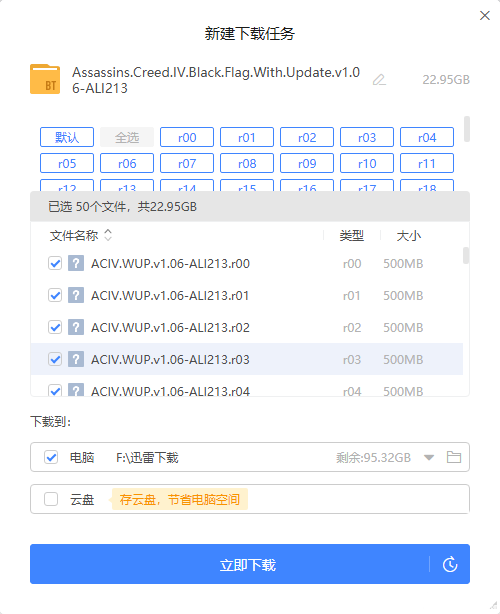Click the unknown file icon for r00
Screen dimensions: 500x614
[x=76, y=263]
